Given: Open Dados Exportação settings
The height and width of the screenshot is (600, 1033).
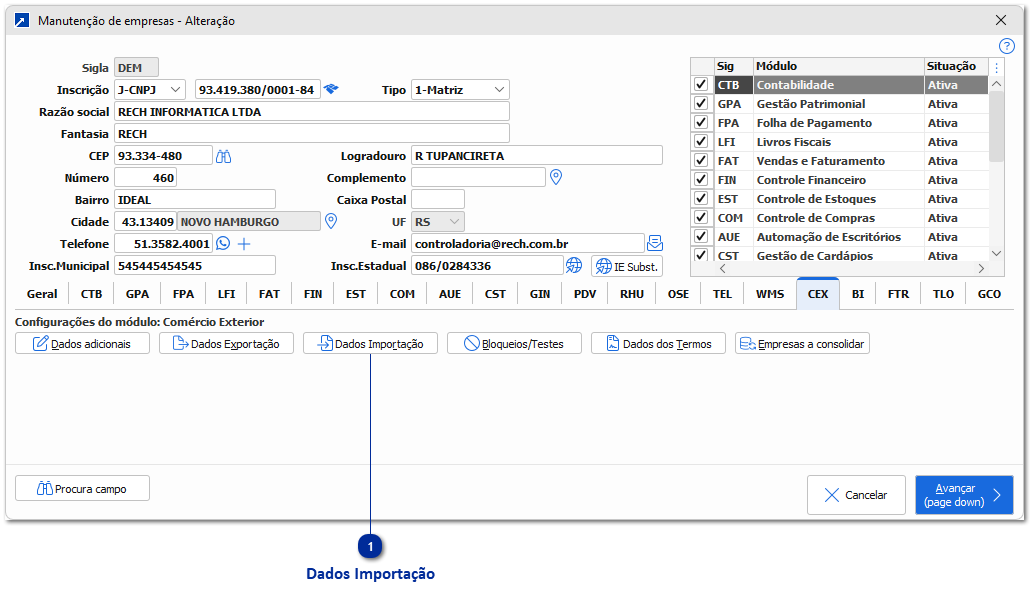Looking at the screenshot, I should click(x=226, y=344).
